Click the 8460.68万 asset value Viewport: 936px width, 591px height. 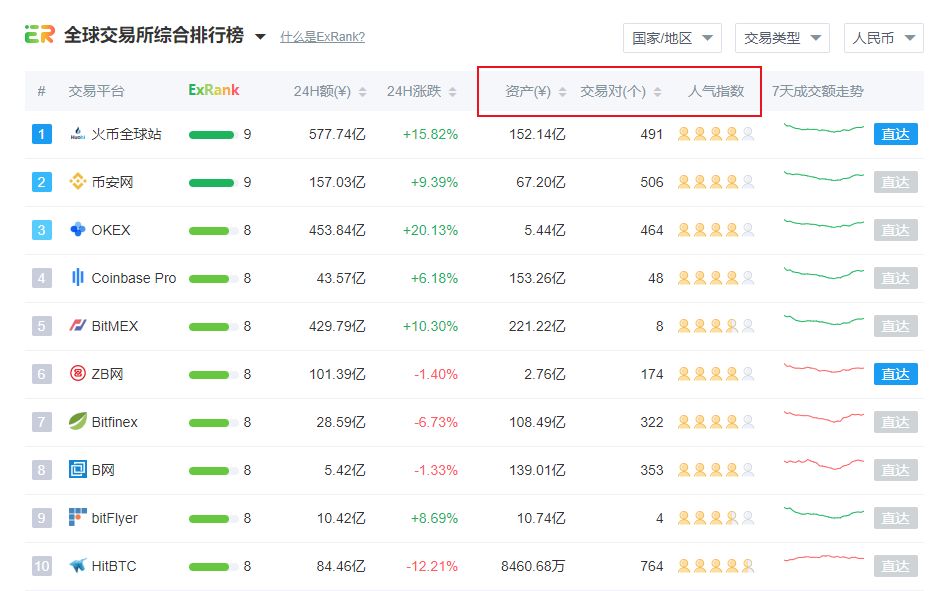[x=532, y=566]
